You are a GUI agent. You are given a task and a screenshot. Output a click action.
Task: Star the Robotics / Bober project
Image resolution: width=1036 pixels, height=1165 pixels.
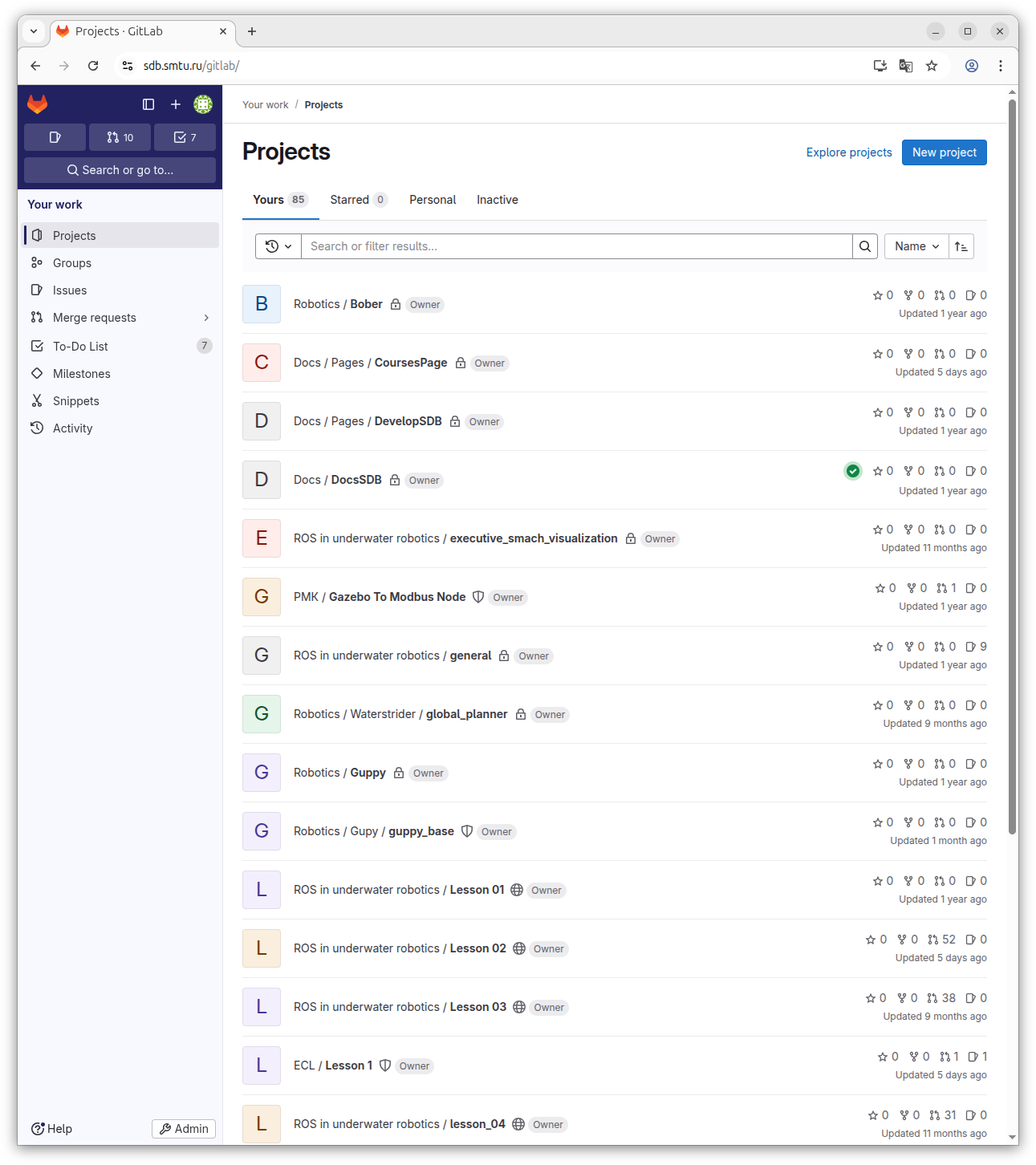coord(880,295)
